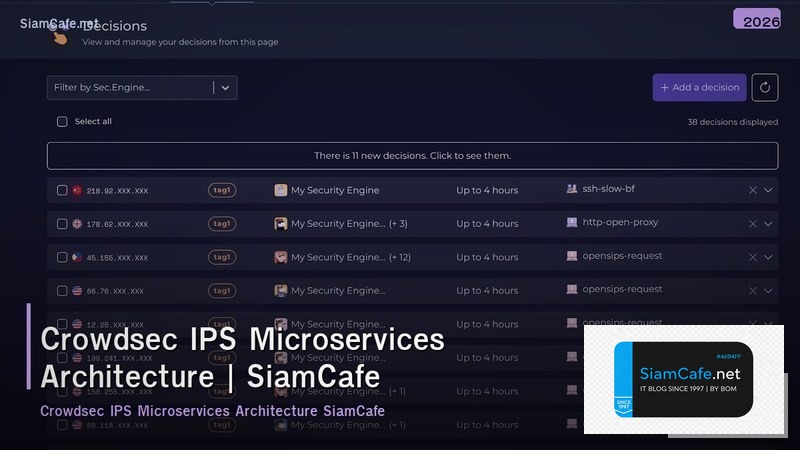This screenshot has height=450, width=800.
Task: Click the scenario icon next to http-open-proxy
Action: pos(572,222)
